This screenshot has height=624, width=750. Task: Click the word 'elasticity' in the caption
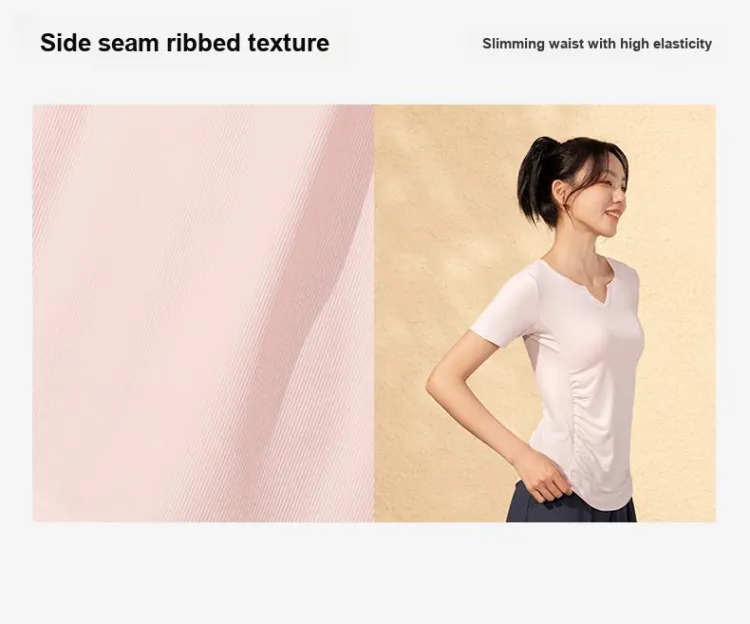[683, 44]
